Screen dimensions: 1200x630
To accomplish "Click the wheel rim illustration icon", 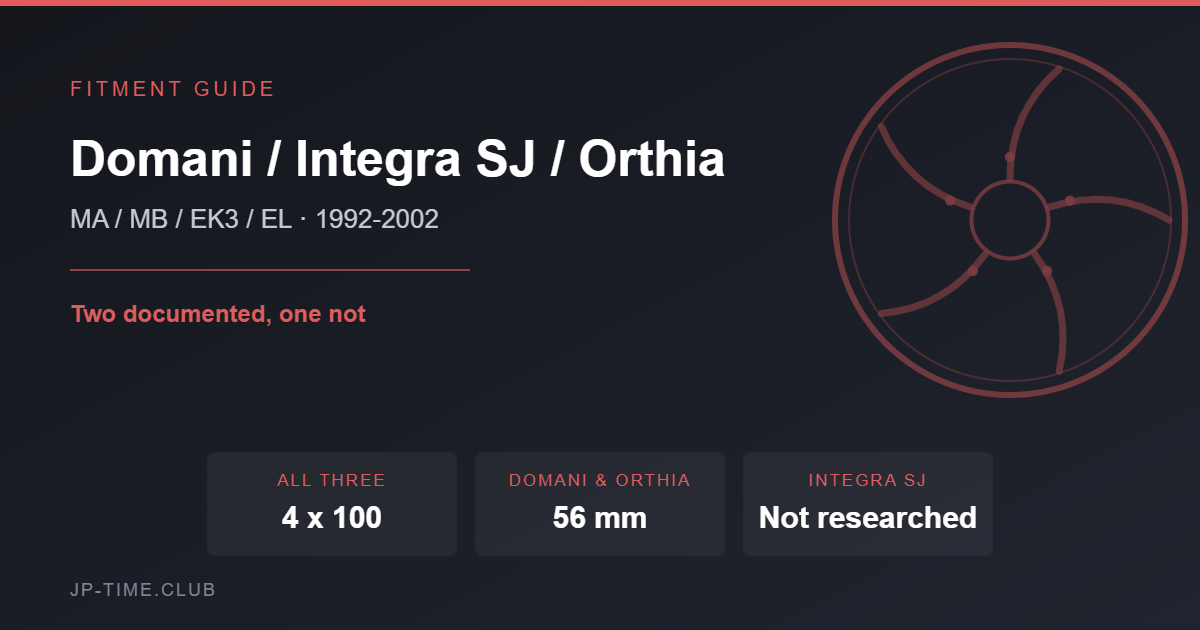I will click(x=1010, y=220).
